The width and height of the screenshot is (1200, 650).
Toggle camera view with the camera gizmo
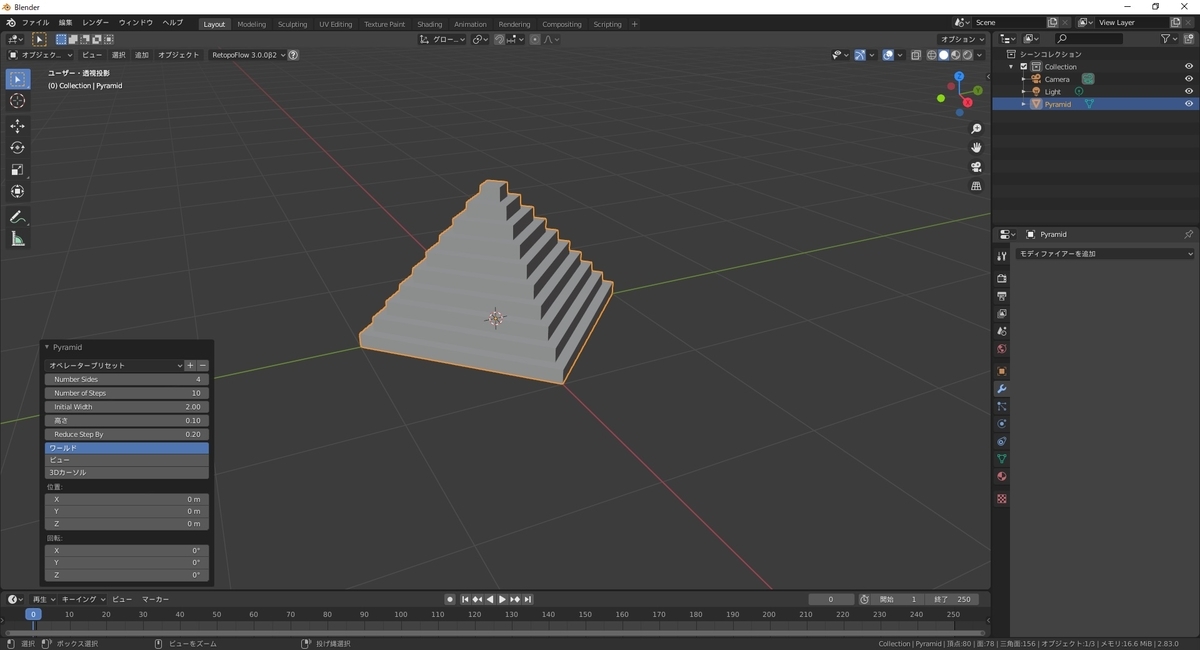(977, 167)
